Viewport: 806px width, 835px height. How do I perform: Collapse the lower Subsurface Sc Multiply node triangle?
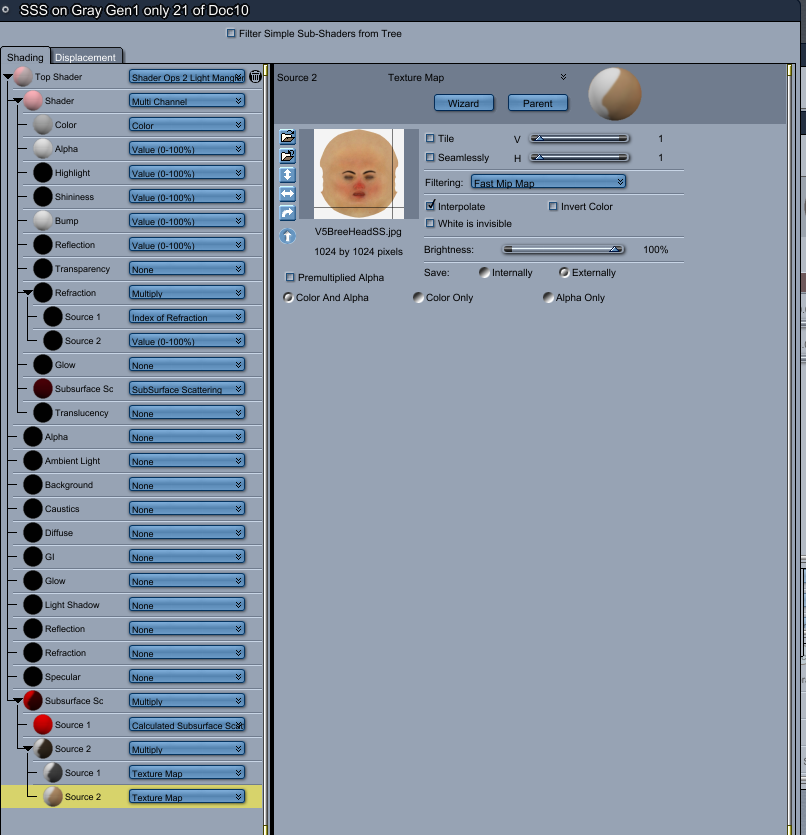tap(18, 701)
